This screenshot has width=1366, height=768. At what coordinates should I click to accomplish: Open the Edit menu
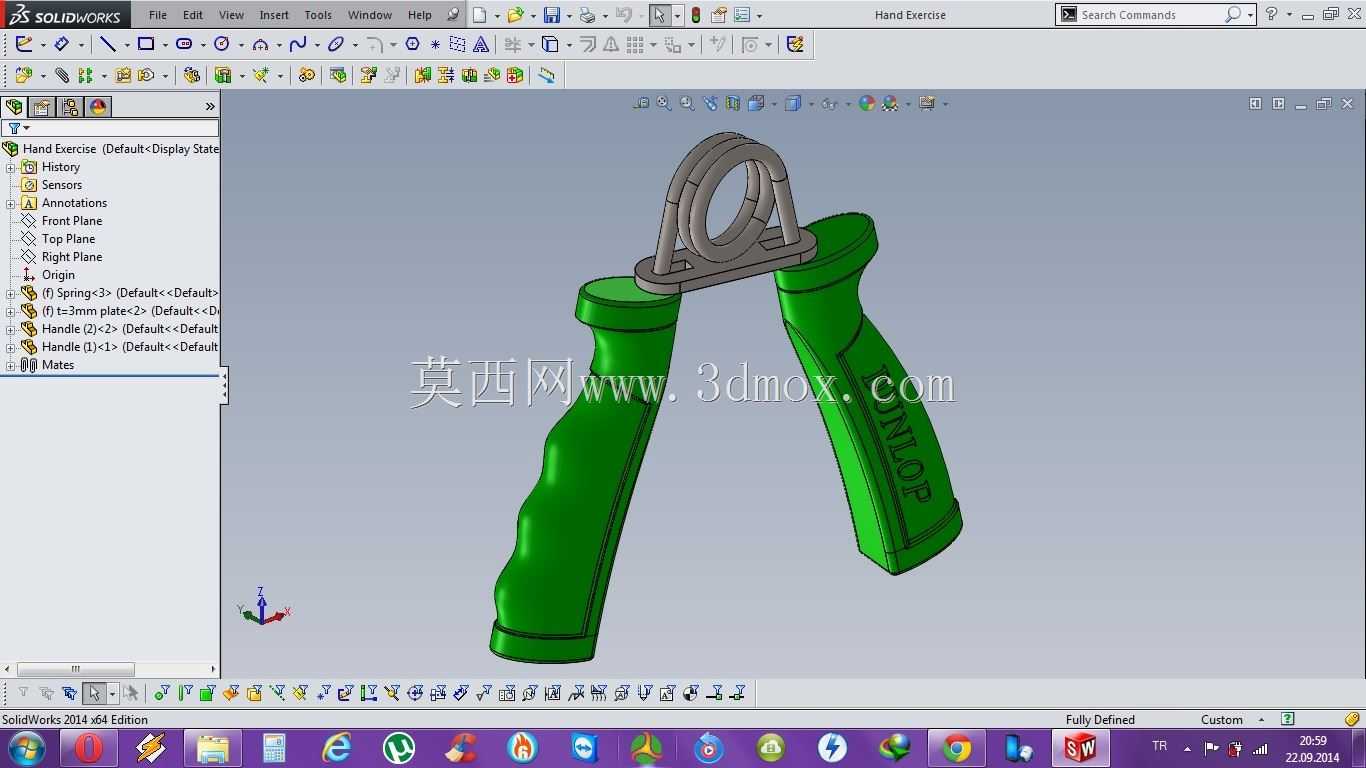click(x=193, y=15)
